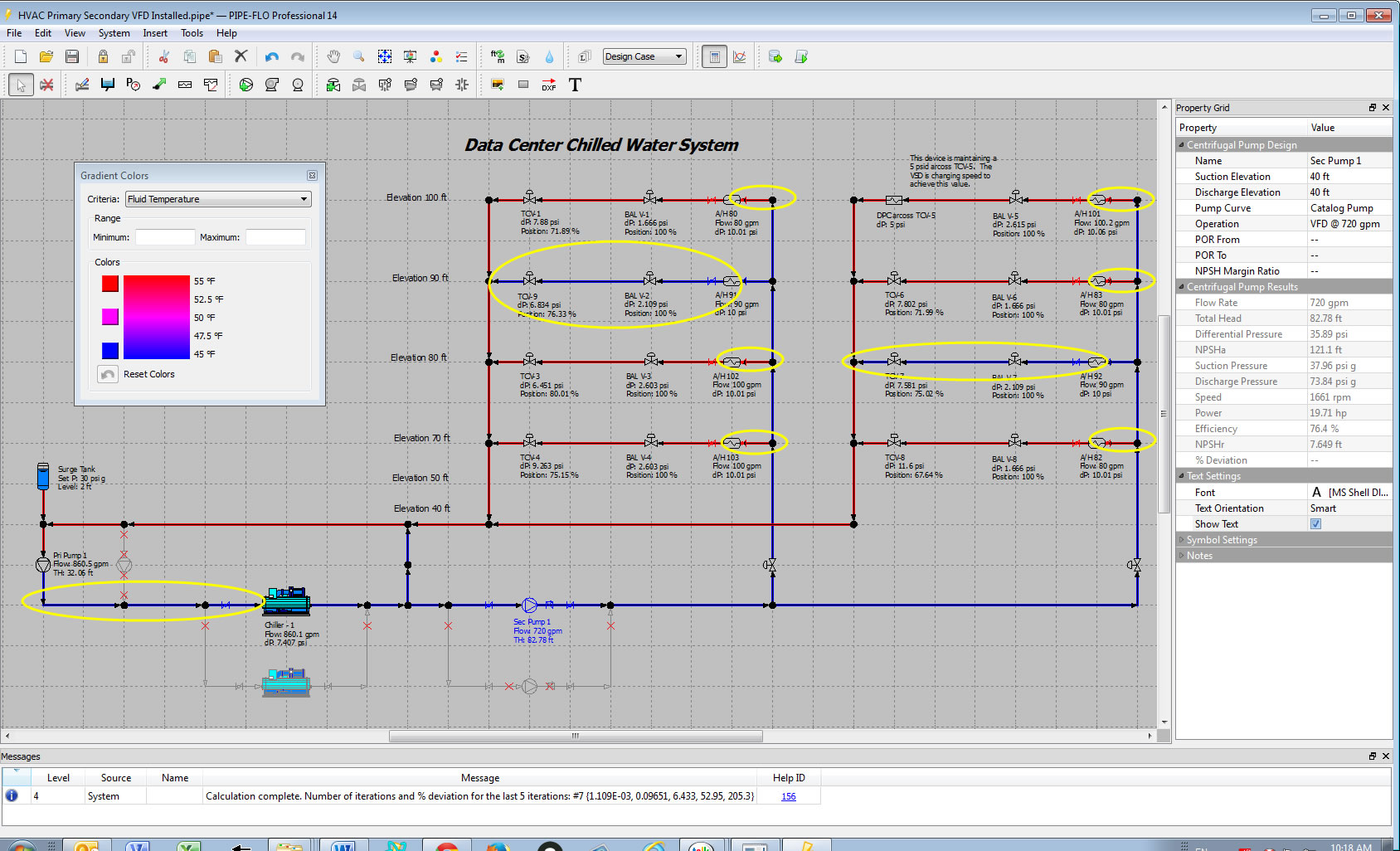Open the colored dots Gradient Colors icon
Viewport: 1400px width, 851px height.
click(436, 56)
